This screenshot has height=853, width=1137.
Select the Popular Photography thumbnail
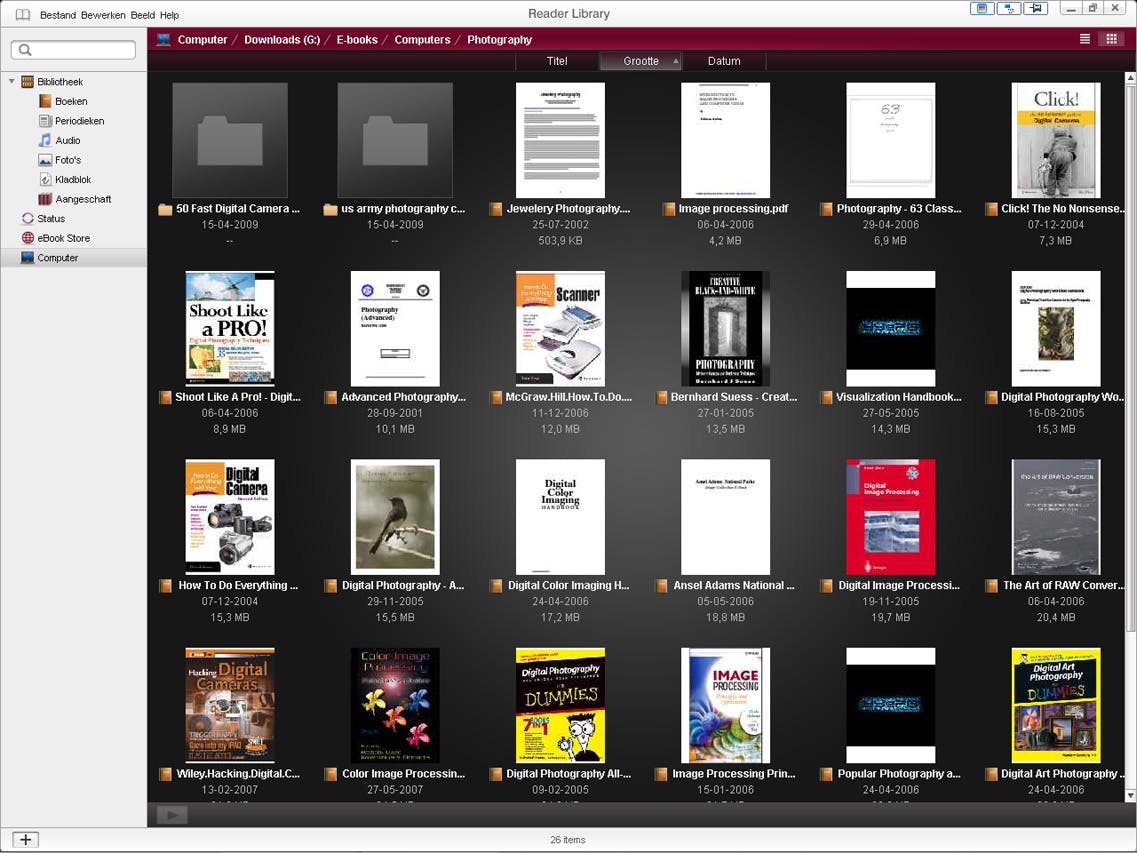point(890,706)
